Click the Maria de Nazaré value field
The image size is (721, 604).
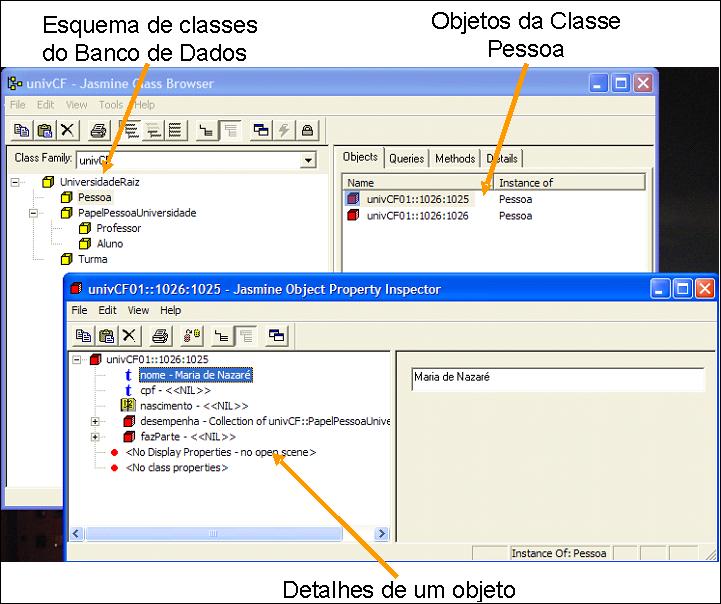click(x=557, y=378)
